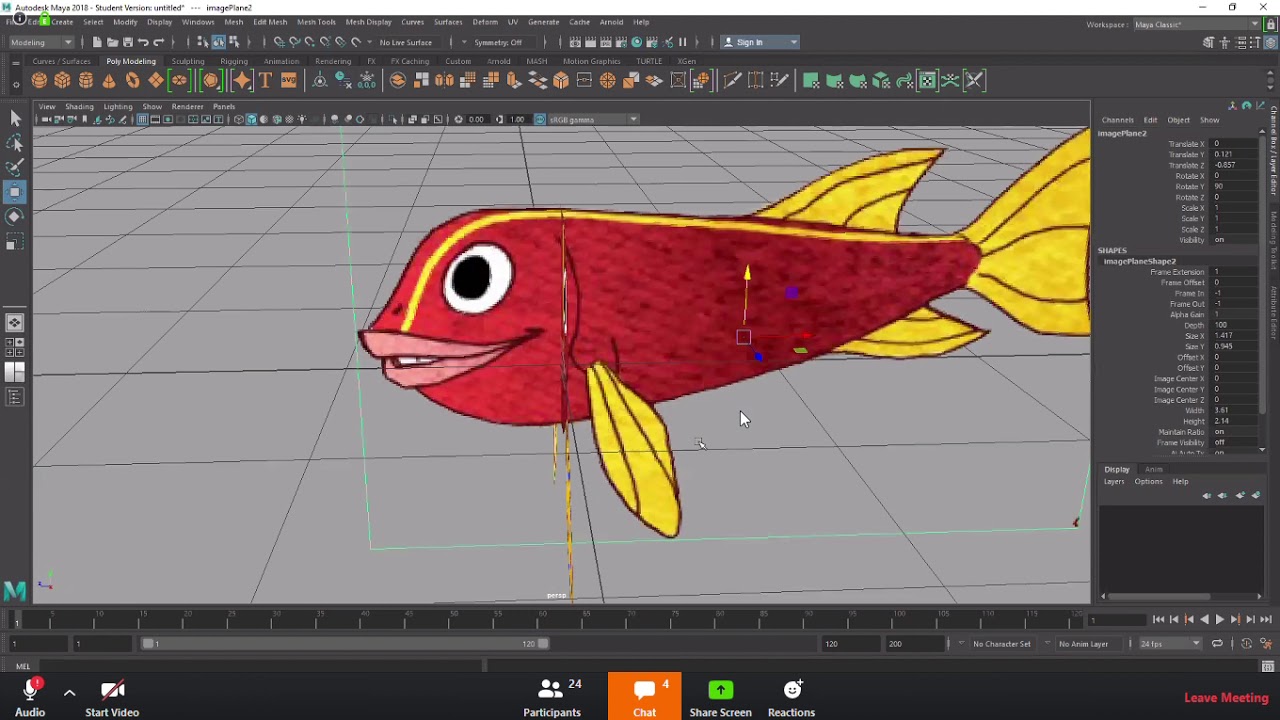The height and width of the screenshot is (720, 1280).
Task: Open the Modeling menu set dropdown
Action: [41, 42]
